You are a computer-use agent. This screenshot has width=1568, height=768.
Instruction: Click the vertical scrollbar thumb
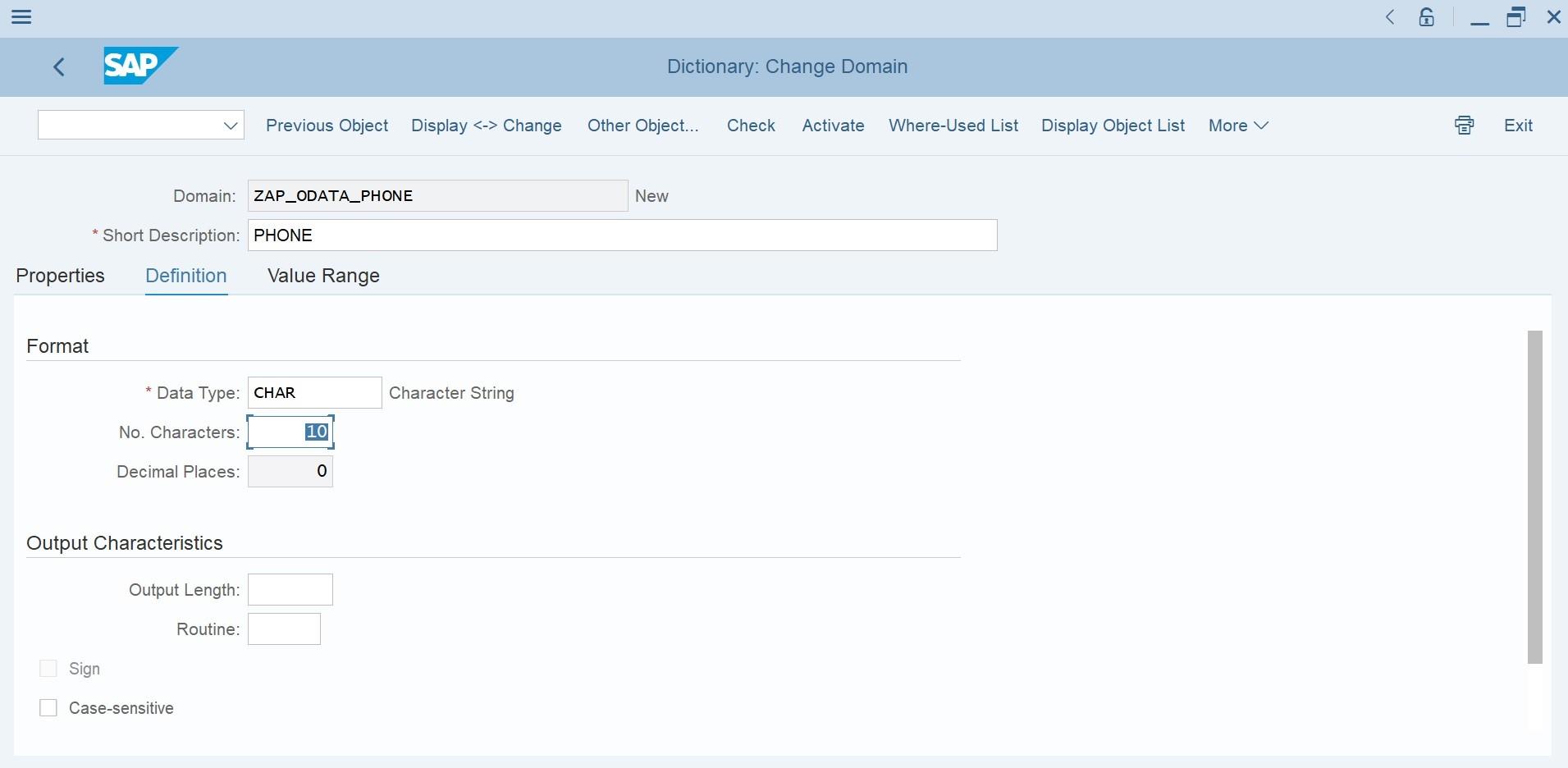click(x=1535, y=492)
